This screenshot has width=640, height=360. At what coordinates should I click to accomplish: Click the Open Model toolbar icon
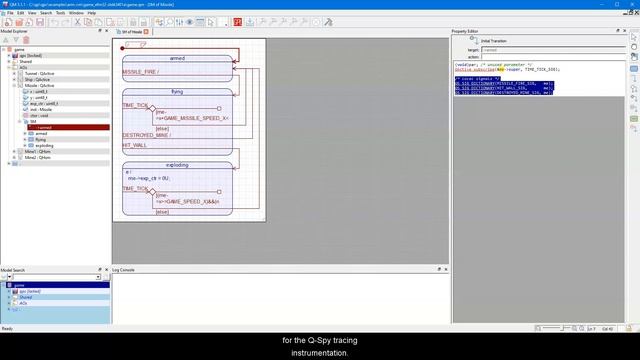click(19, 22)
